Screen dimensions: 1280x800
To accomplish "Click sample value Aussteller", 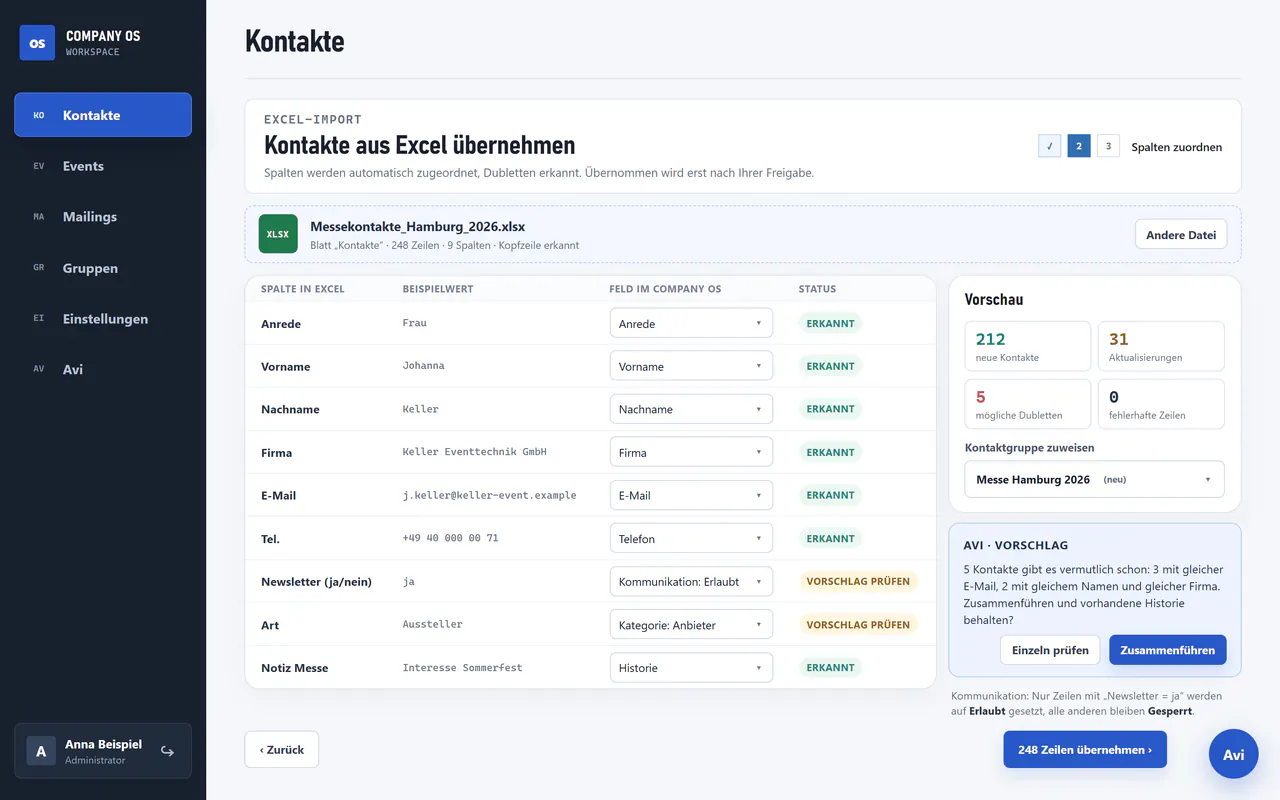I will pyautogui.click(x=432, y=624).
